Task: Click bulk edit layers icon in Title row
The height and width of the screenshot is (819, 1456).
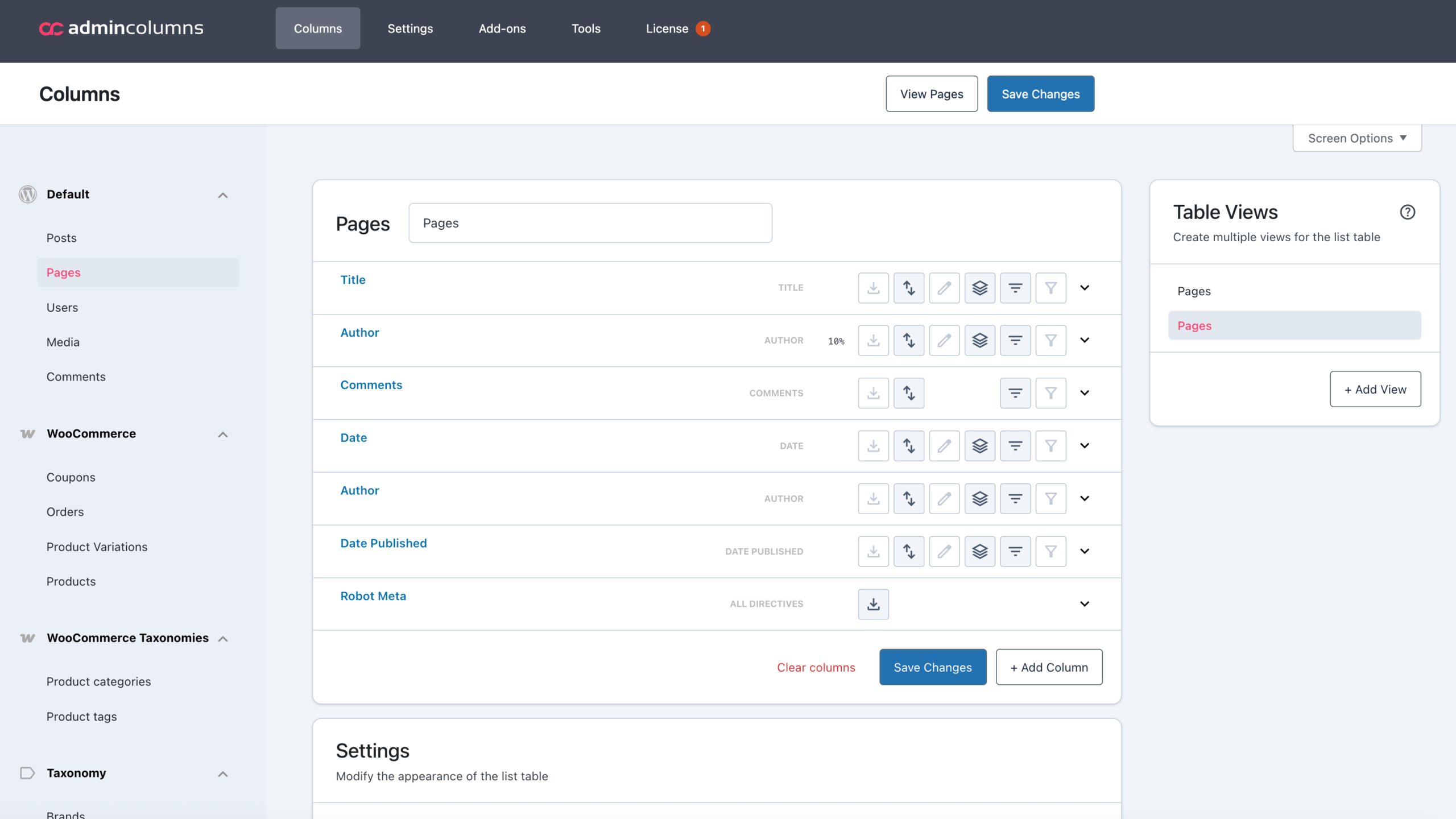Action: [979, 288]
